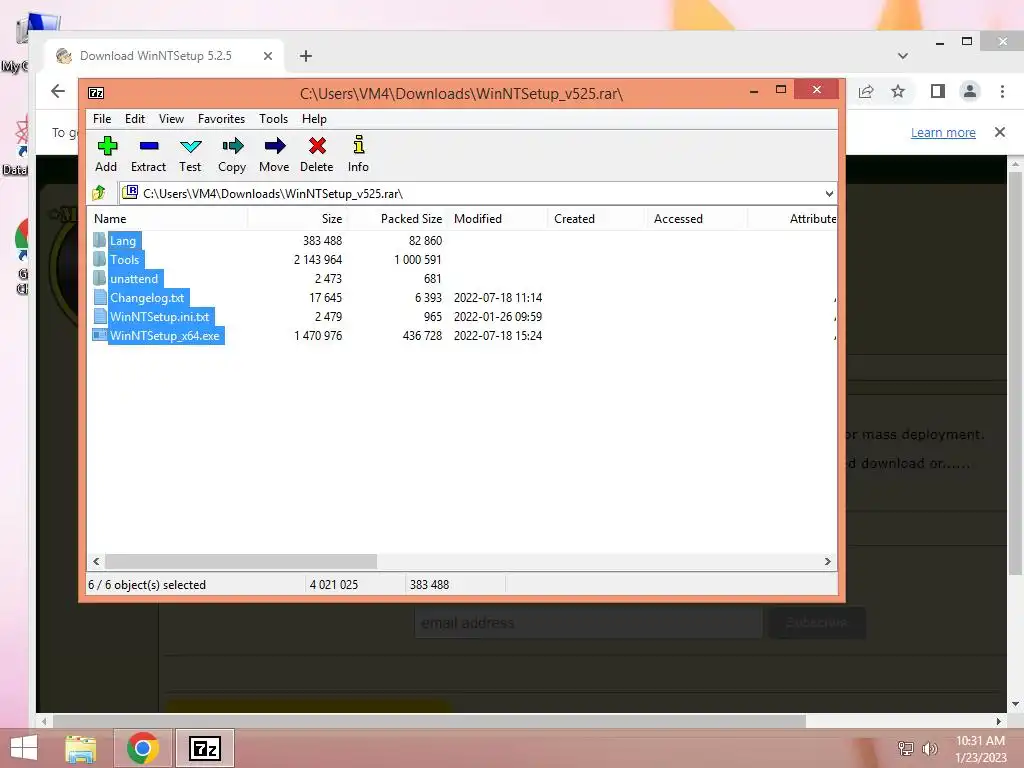Click the modified date 2022-07-18 15:24
This screenshot has height=768, width=1024.
[498, 336]
